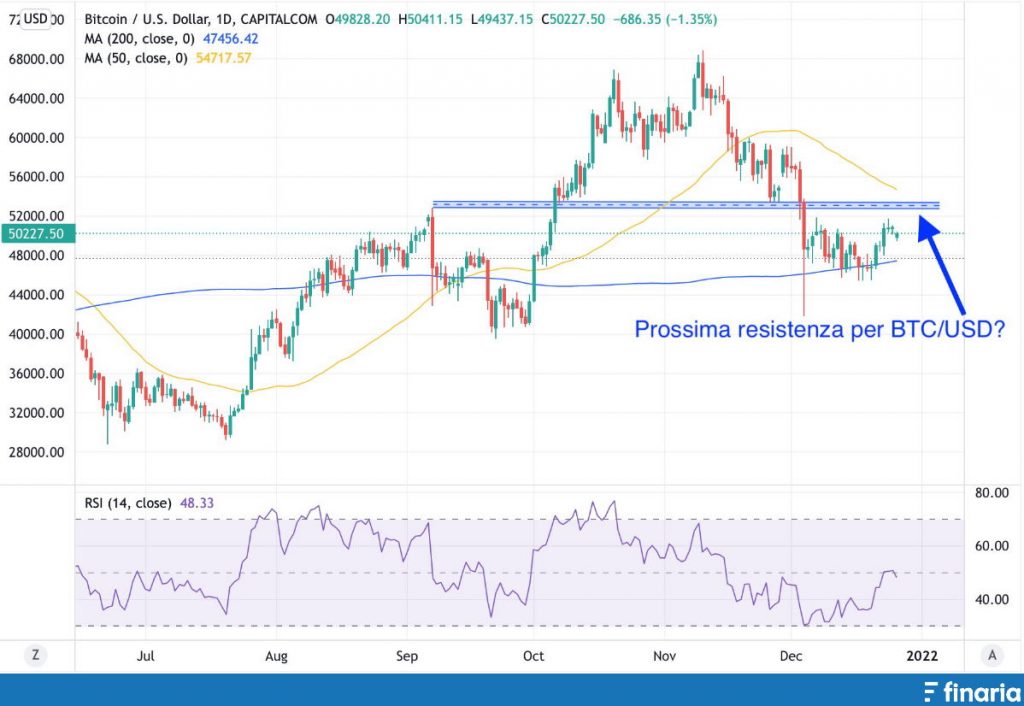Image resolution: width=1024 pixels, height=706 pixels.
Task: Click the RSI 80.00 axis label
Action: coord(991,493)
